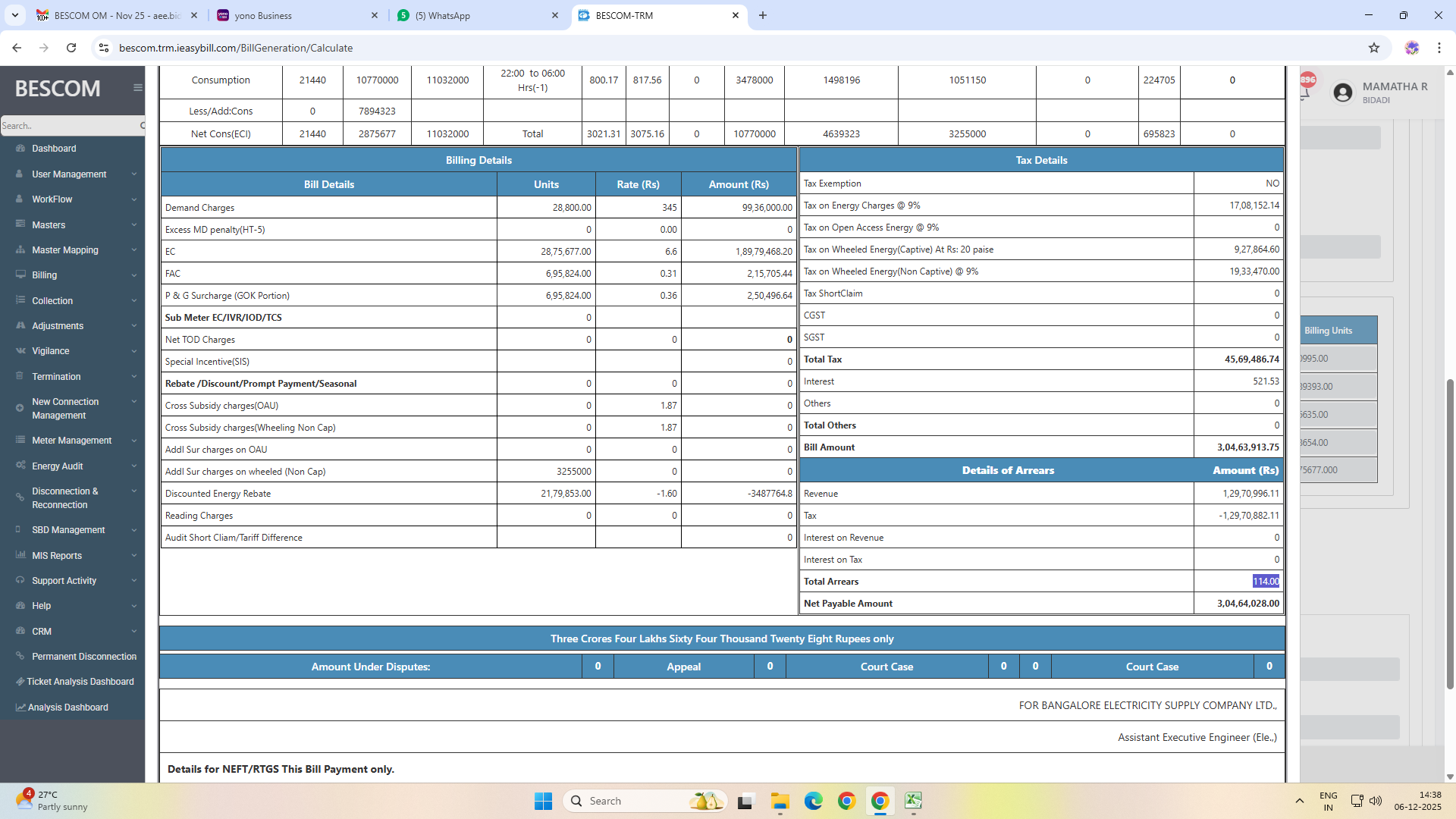Open Permanent Disconnection link
The image size is (1456, 819).
pos(83,657)
